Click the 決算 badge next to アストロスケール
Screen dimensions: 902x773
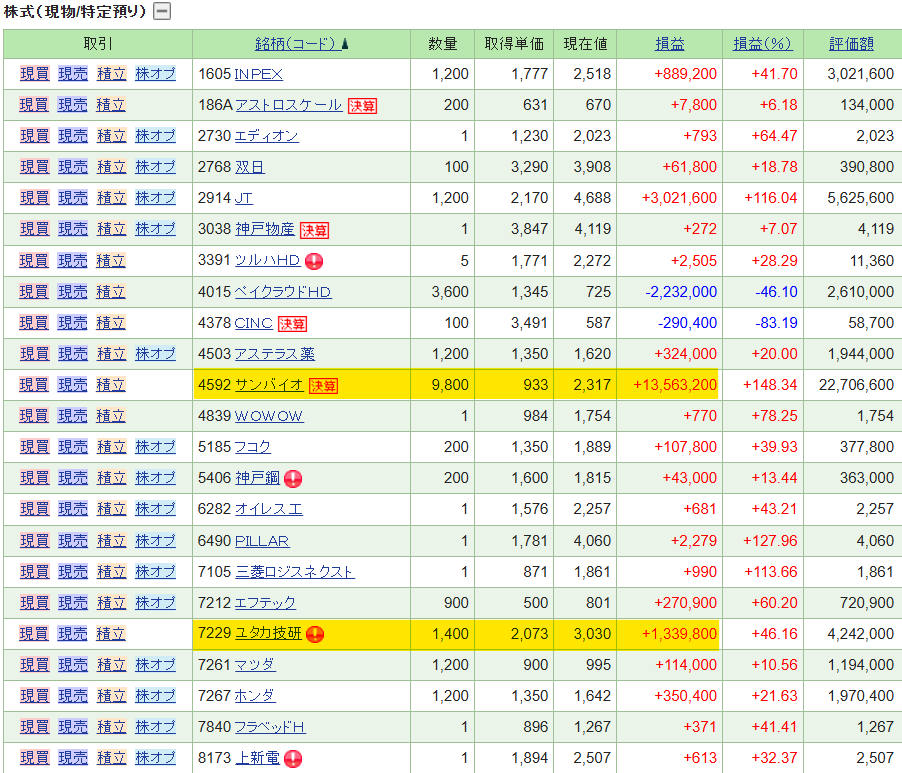point(362,106)
